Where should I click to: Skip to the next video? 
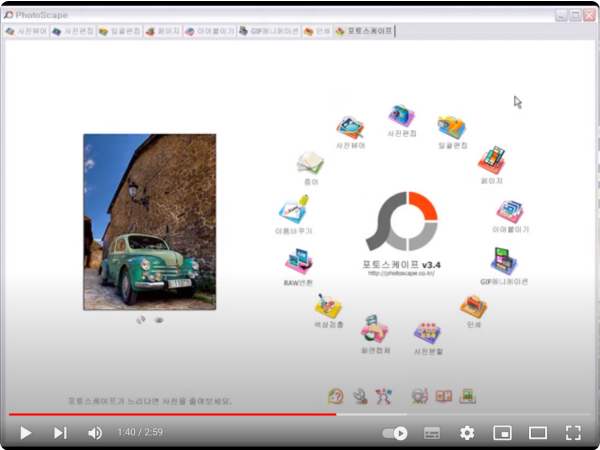click(x=60, y=433)
